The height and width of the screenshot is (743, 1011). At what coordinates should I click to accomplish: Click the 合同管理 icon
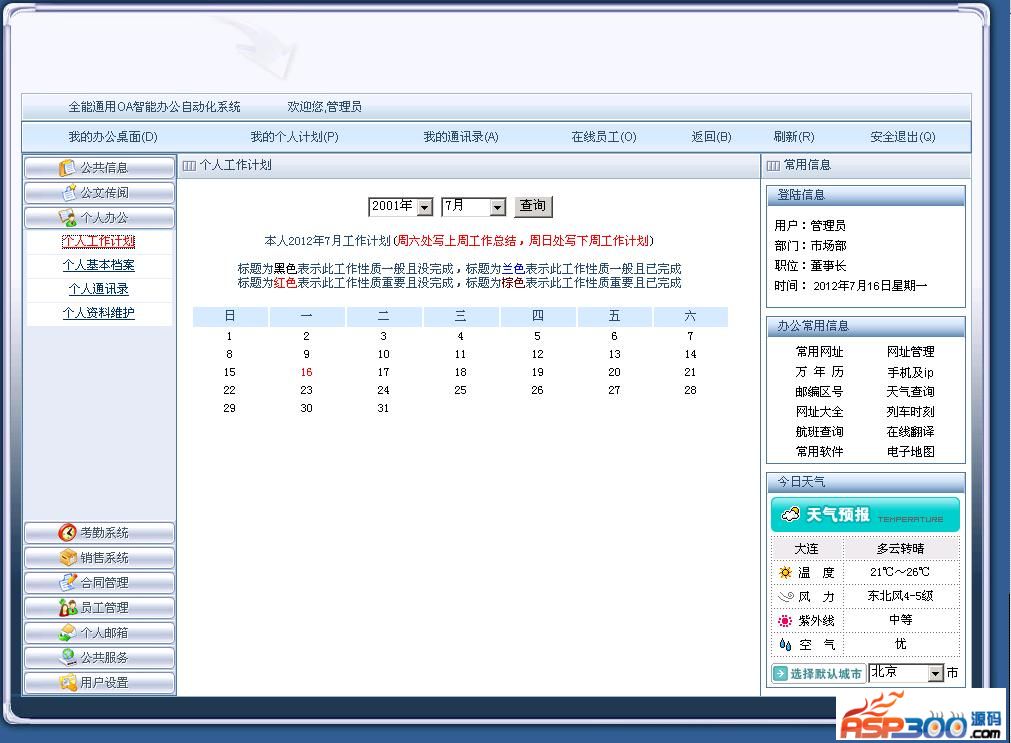(x=68, y=582)
